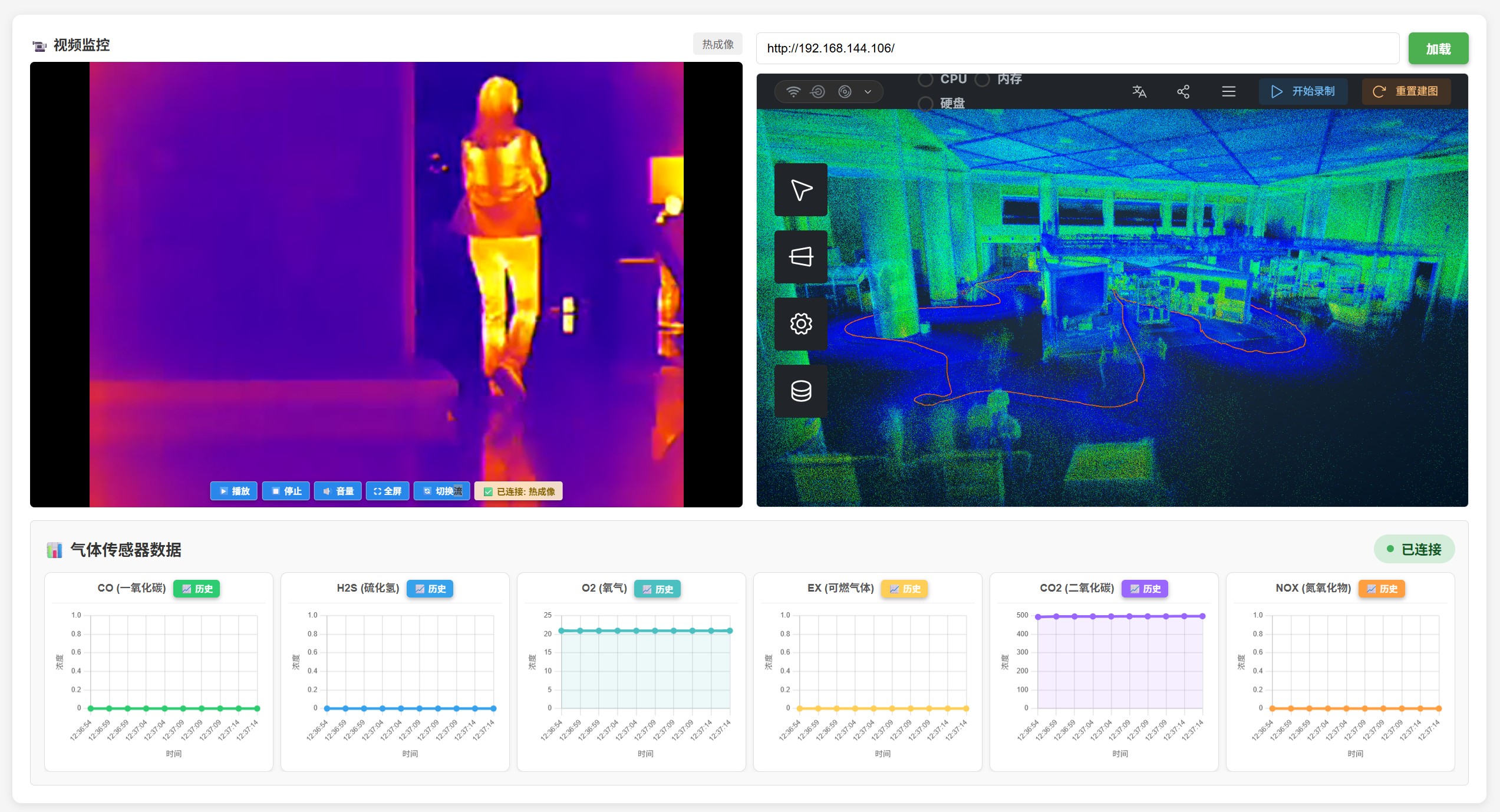The width and height of the screenshot is (1500, 812).
Task: Click the language translation icon
Action: click(1139, 91)
